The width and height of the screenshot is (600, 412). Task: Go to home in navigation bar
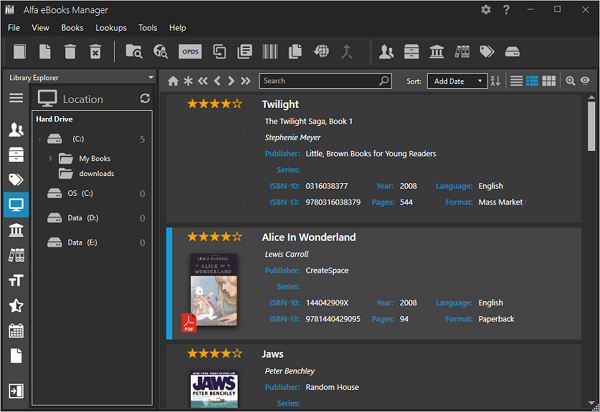click(x=173, y=81)
